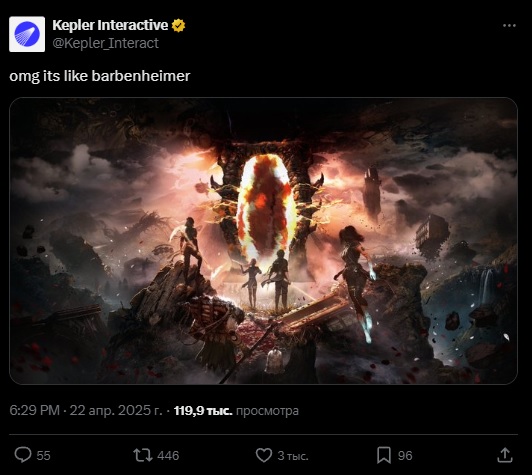The height and width of the screenshot is (475, 532).
Task: Open the 119,9 тыс. просмотра view stats
Action: (236, 411)
